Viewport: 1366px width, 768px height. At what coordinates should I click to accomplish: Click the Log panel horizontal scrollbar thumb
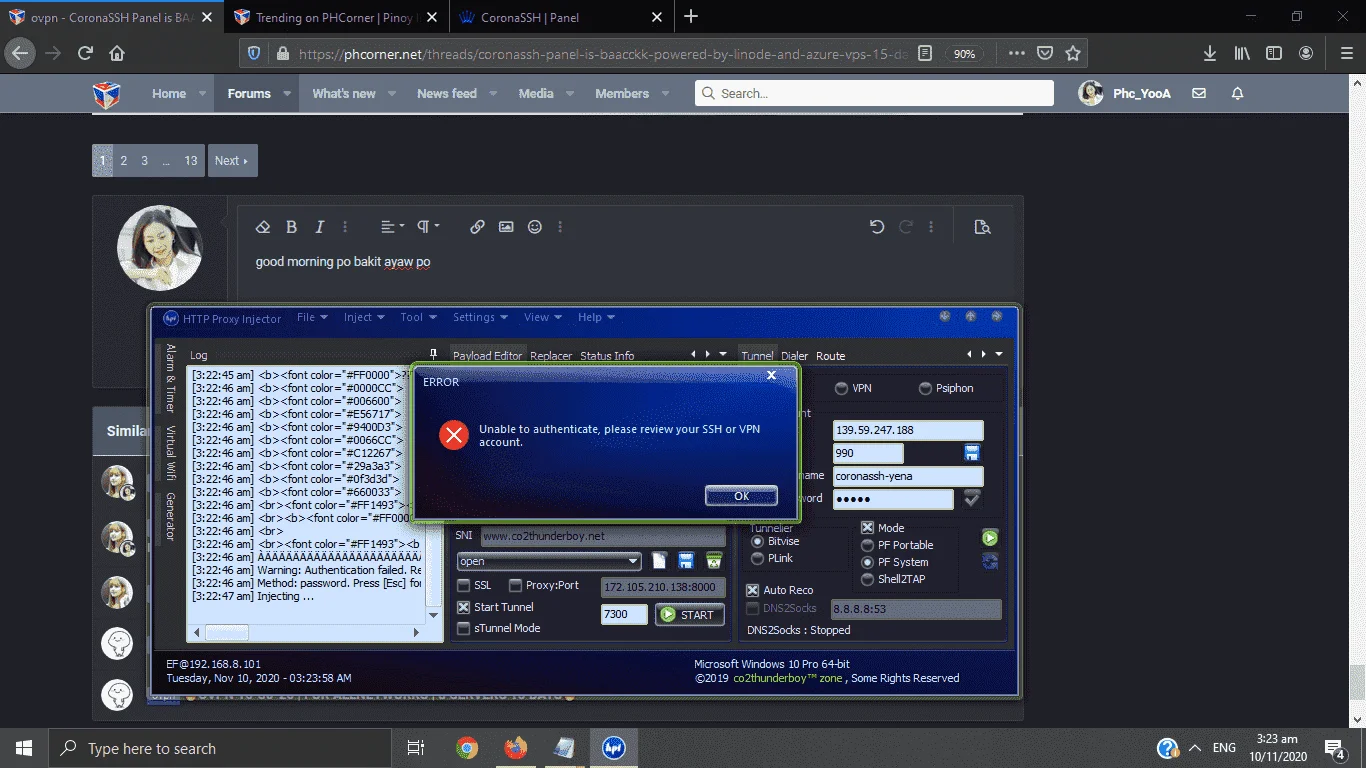coord(227,632)
